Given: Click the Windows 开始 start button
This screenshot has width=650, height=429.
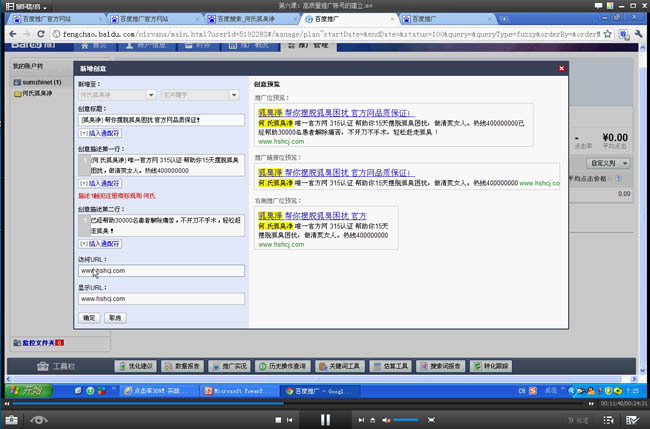Looking at the screenshot, I should pos(28,390).
